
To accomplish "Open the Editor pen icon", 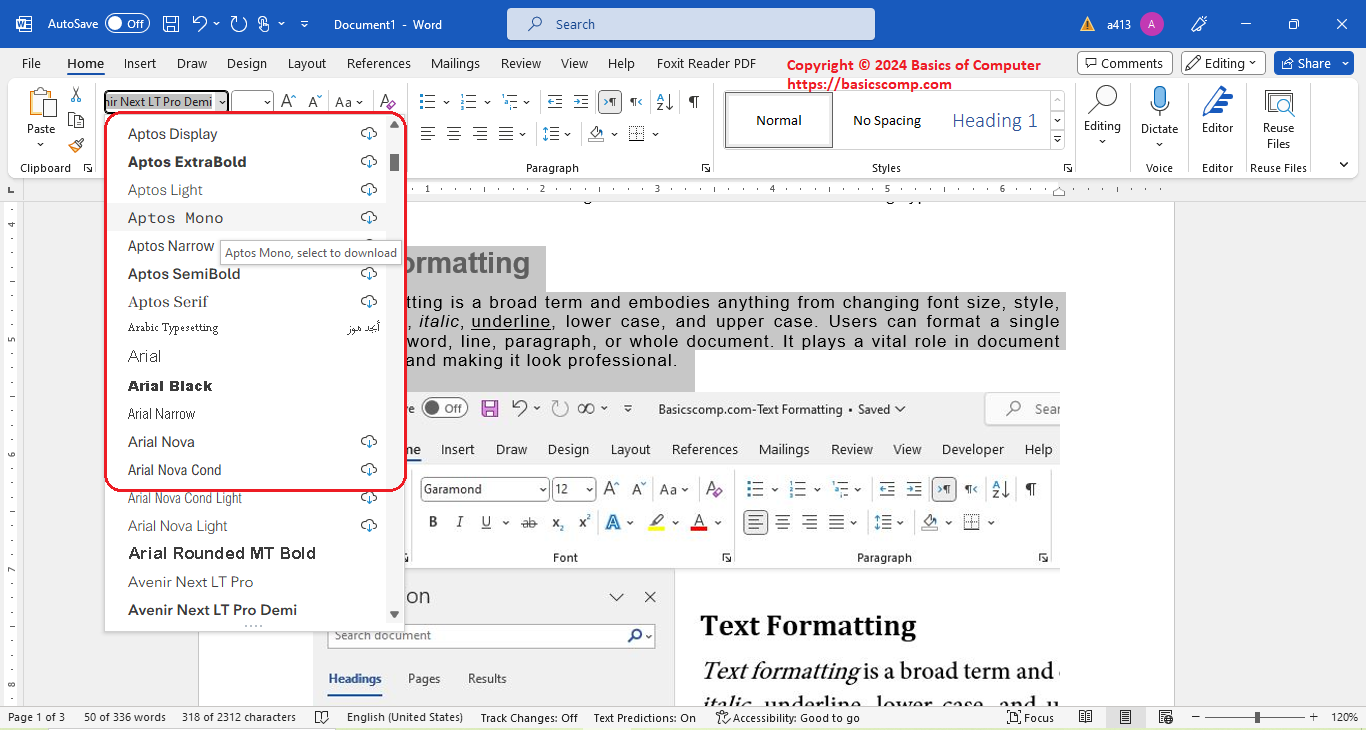I will click(x=1217, y=102).
